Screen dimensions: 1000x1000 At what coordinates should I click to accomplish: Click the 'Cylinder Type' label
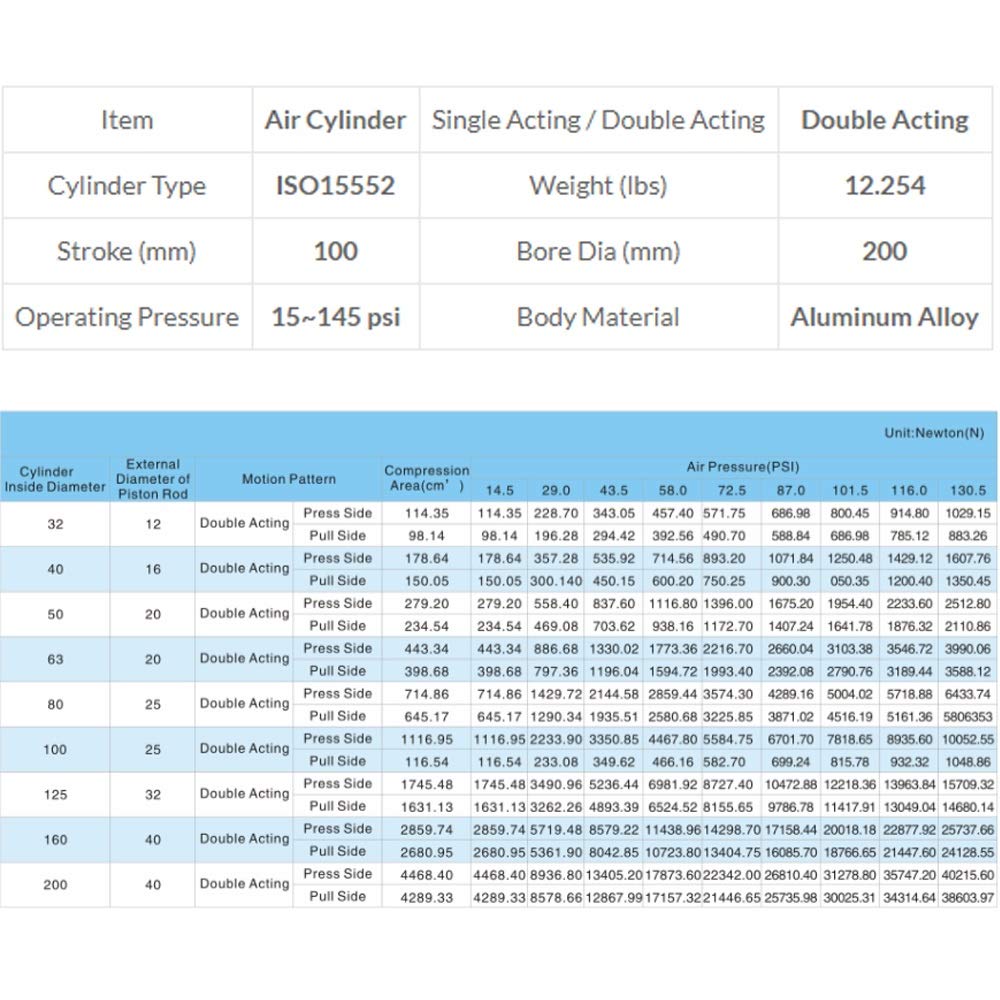tap(126, 186)
